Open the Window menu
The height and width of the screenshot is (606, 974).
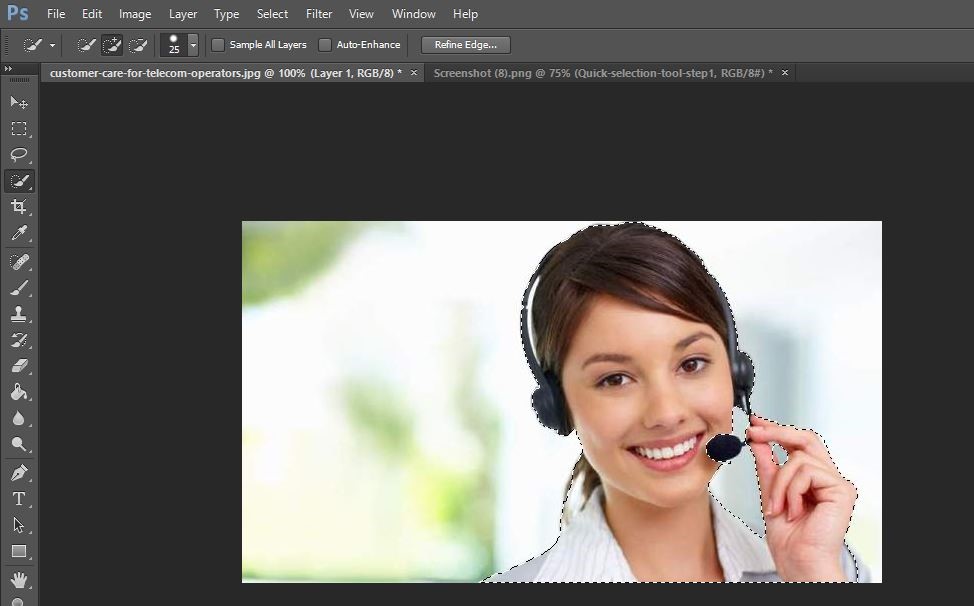[x=413, y=14]
